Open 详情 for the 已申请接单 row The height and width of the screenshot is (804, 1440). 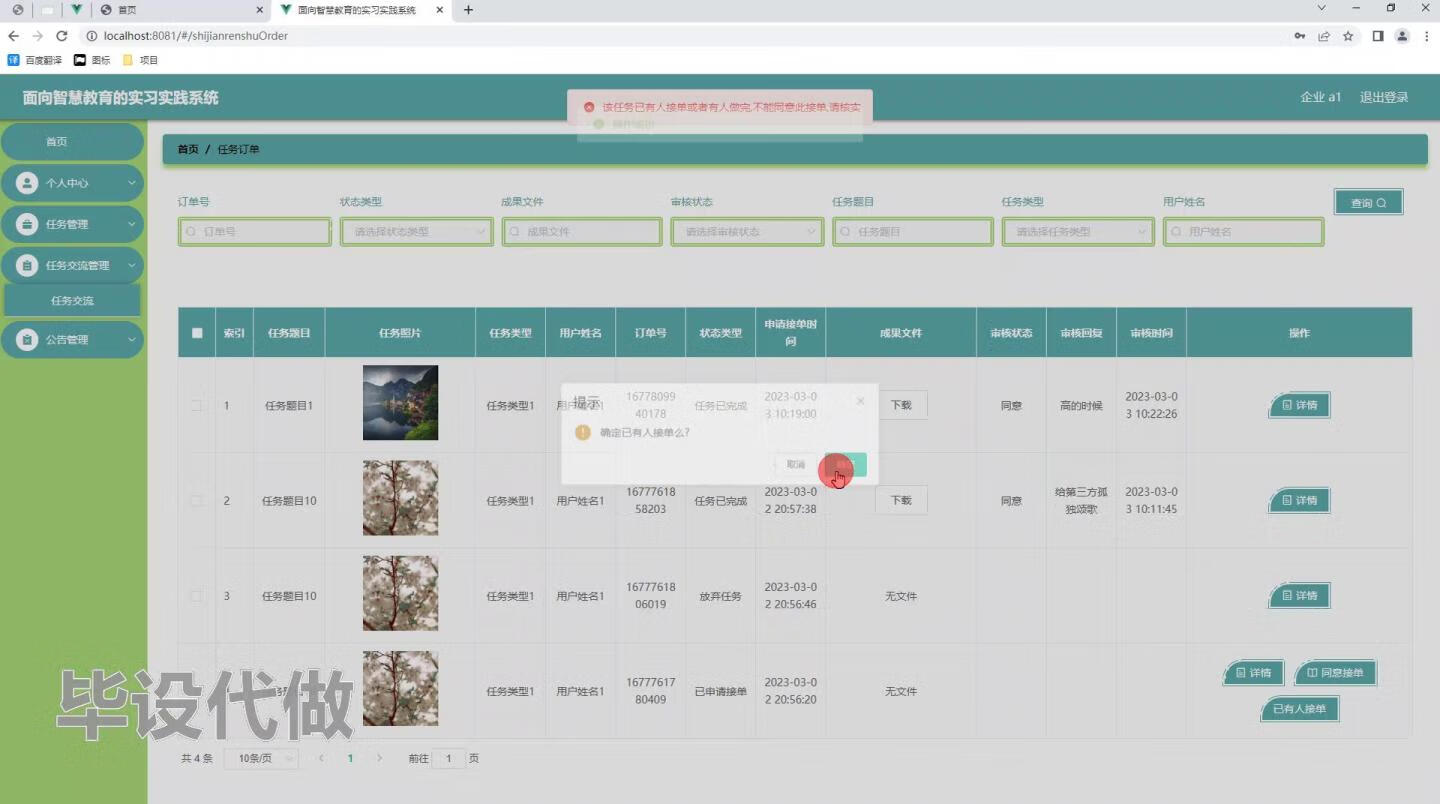(x=1253, y=673)
